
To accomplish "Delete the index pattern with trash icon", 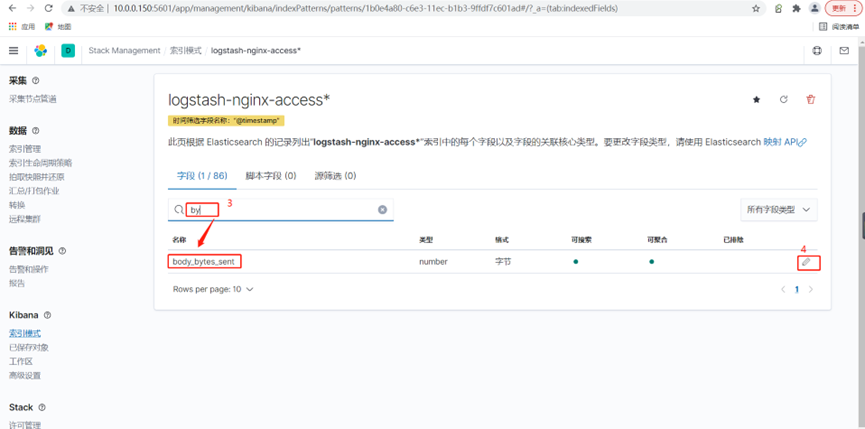I will [810, 100].
